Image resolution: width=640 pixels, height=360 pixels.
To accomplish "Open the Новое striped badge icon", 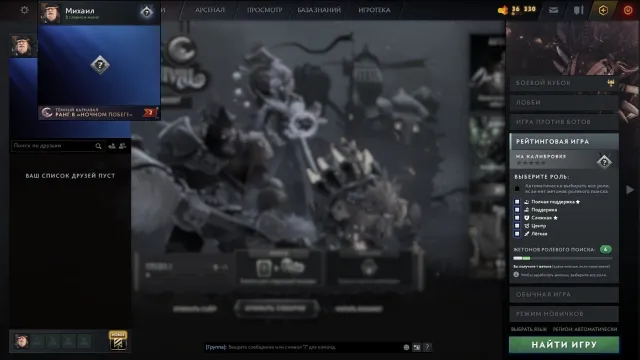I will point(118,340).
